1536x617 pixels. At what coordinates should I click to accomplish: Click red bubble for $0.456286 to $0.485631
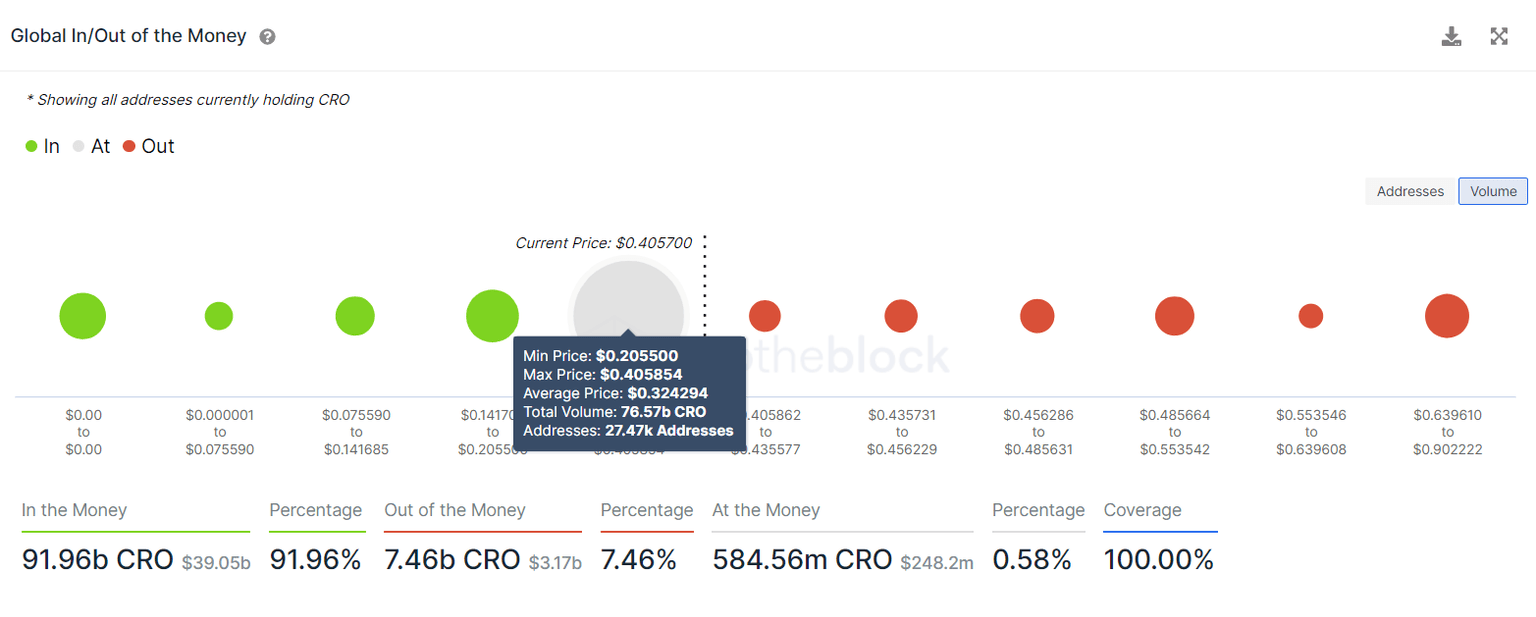[x=1037, y=316]
